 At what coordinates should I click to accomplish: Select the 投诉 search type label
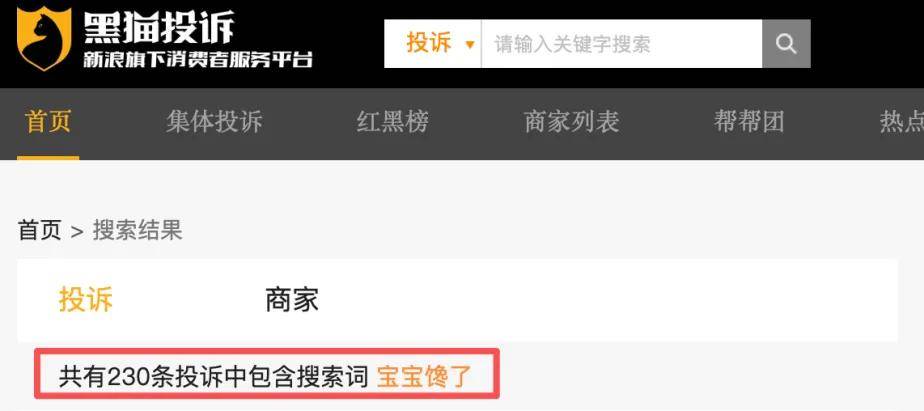[x=429, y=43]
